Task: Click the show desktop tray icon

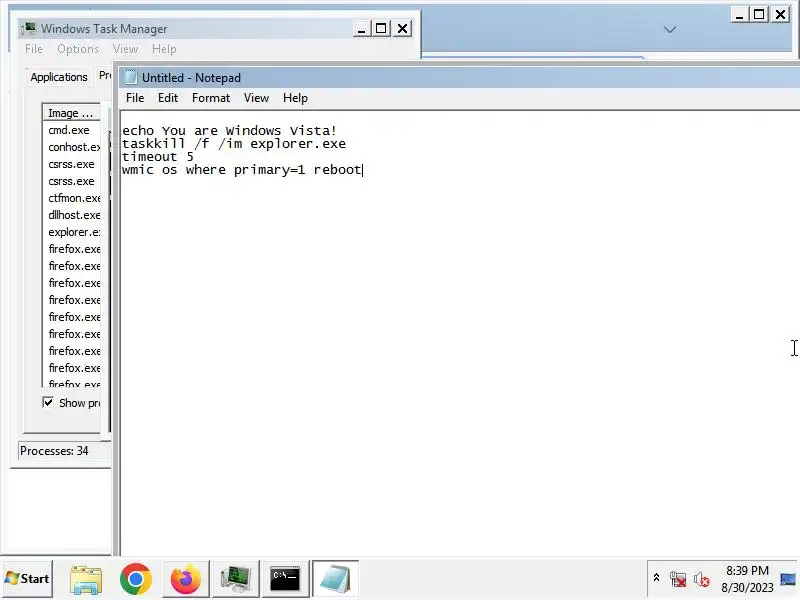Action: [788, 579]
